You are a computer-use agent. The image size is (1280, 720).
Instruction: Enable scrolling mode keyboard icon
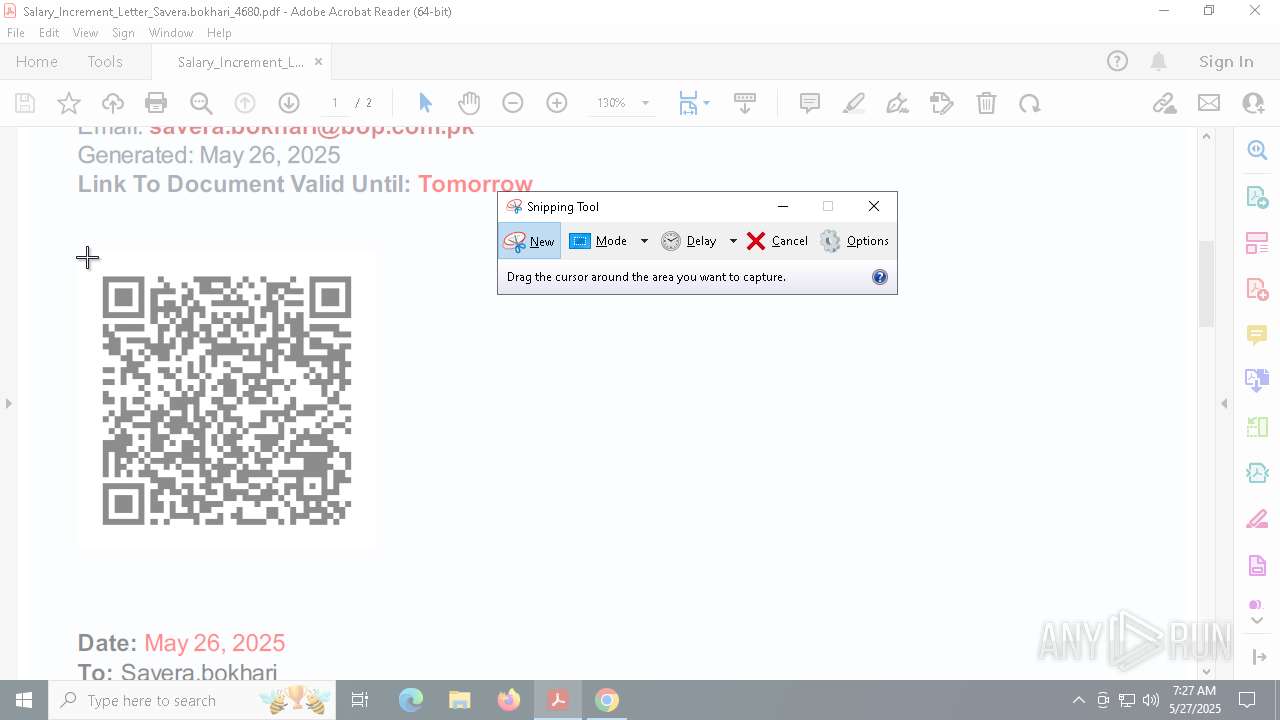(745, 103)
